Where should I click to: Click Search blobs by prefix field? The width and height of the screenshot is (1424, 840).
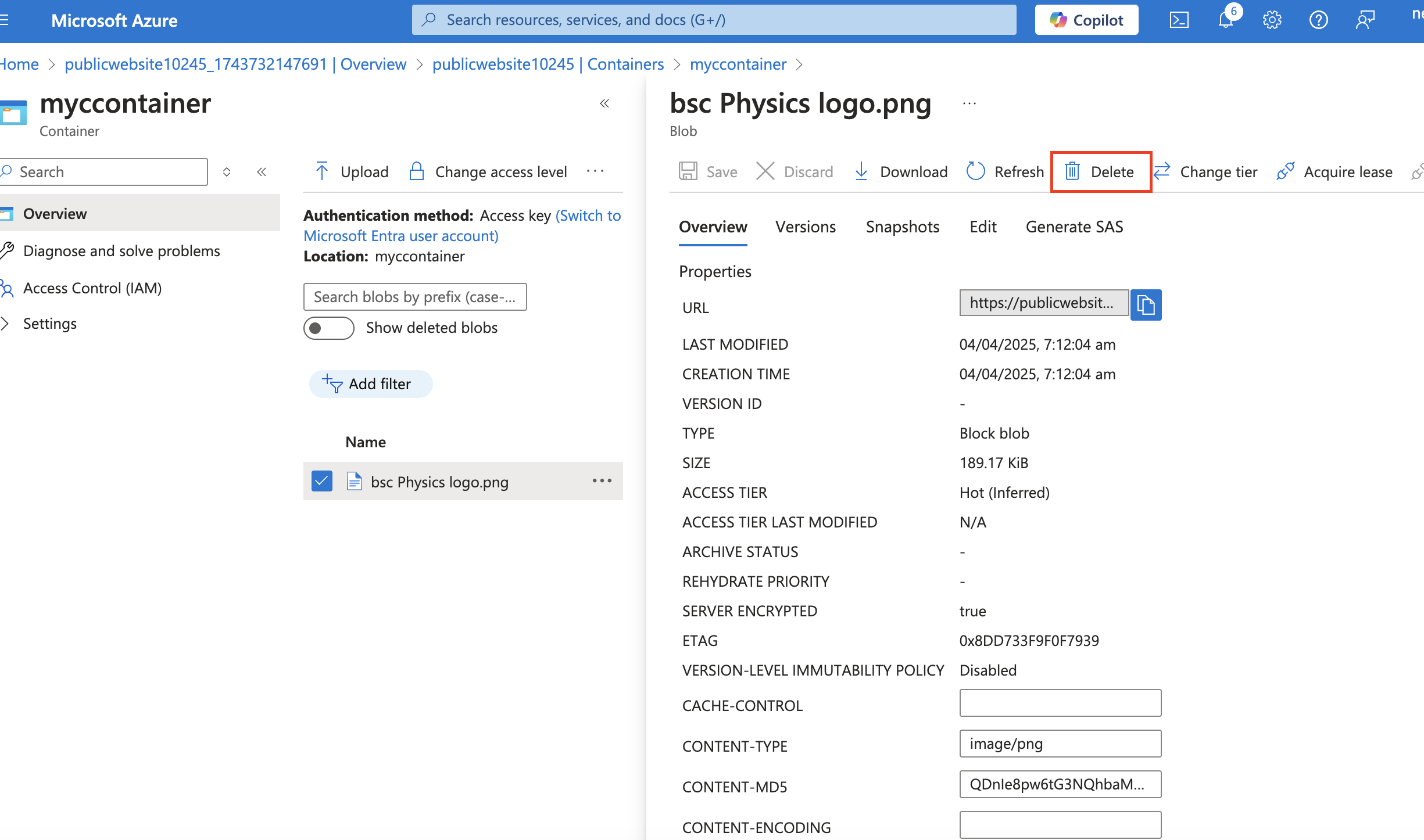point(415,297)
